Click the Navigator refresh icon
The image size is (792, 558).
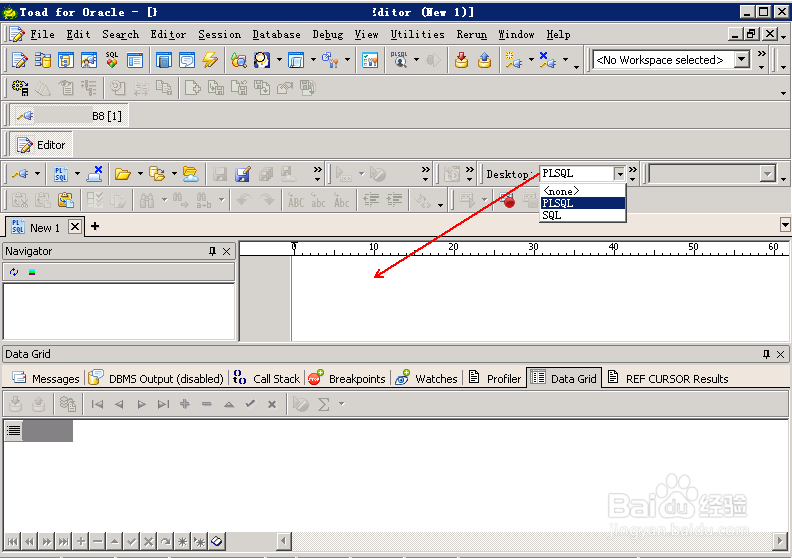tap(14, 272)
